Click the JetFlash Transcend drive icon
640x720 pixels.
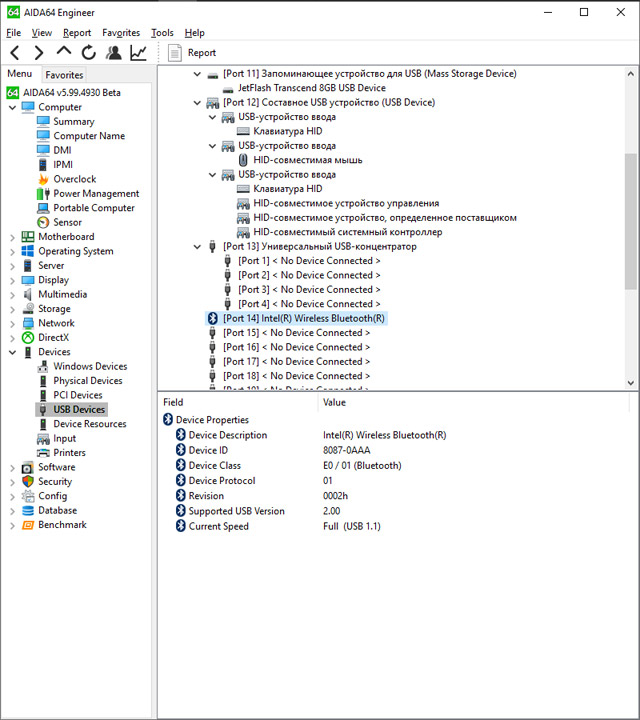coord(228,89)
